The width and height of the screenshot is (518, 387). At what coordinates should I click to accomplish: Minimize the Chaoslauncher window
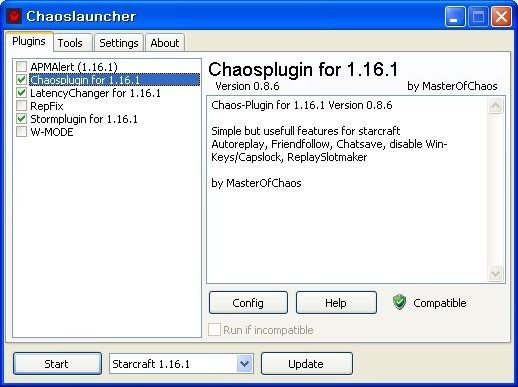click(x=455, y=16)
